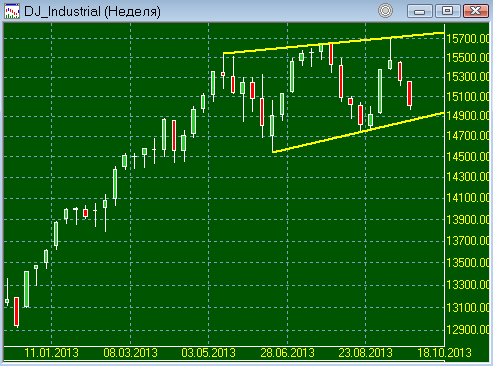The height and width of the screenshot is (366, 493).
Task: Click price label 15500.00
Action: coord(468,58)
